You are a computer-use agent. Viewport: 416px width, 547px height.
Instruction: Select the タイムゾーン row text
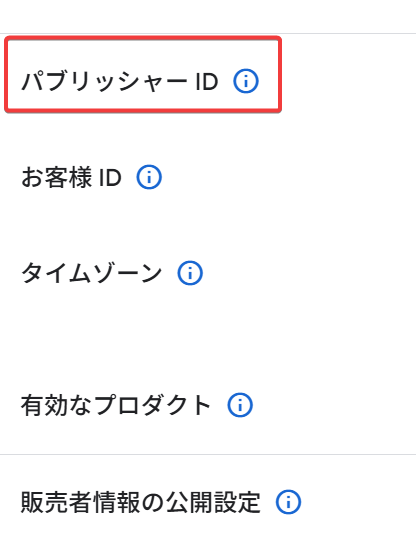[91, 273]
